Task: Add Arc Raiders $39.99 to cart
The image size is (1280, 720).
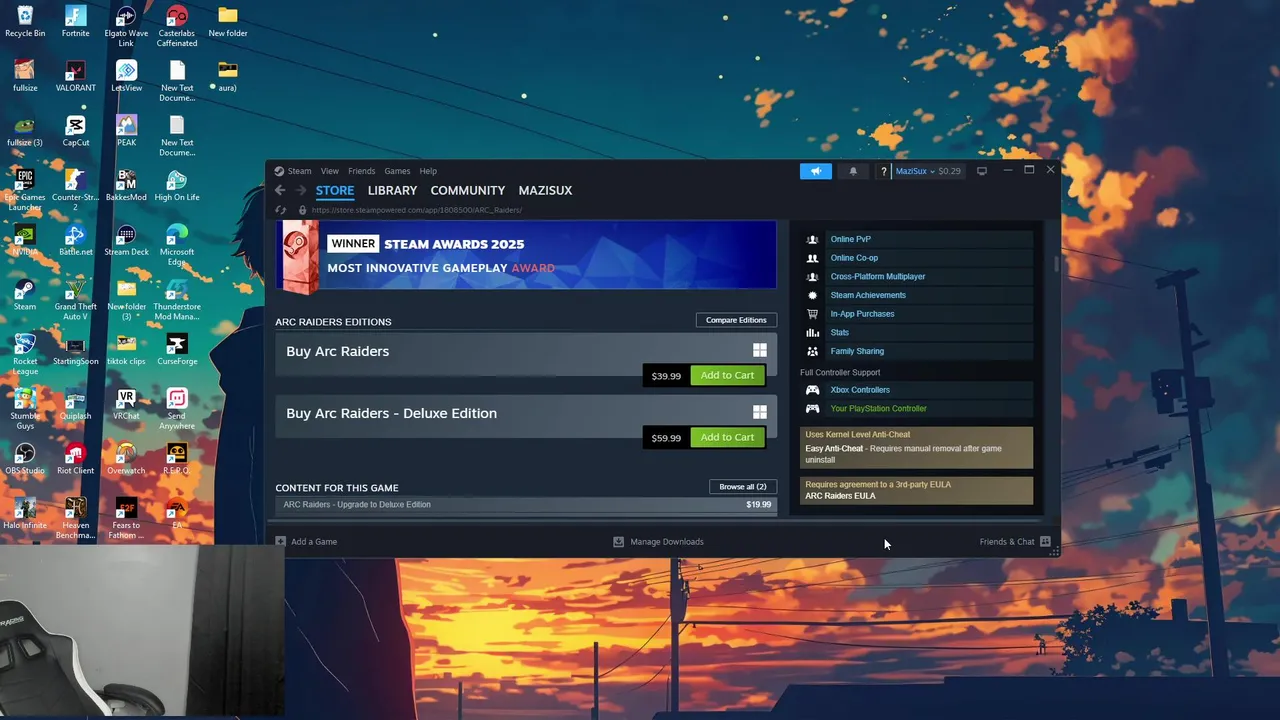Action: coord(727,376)
